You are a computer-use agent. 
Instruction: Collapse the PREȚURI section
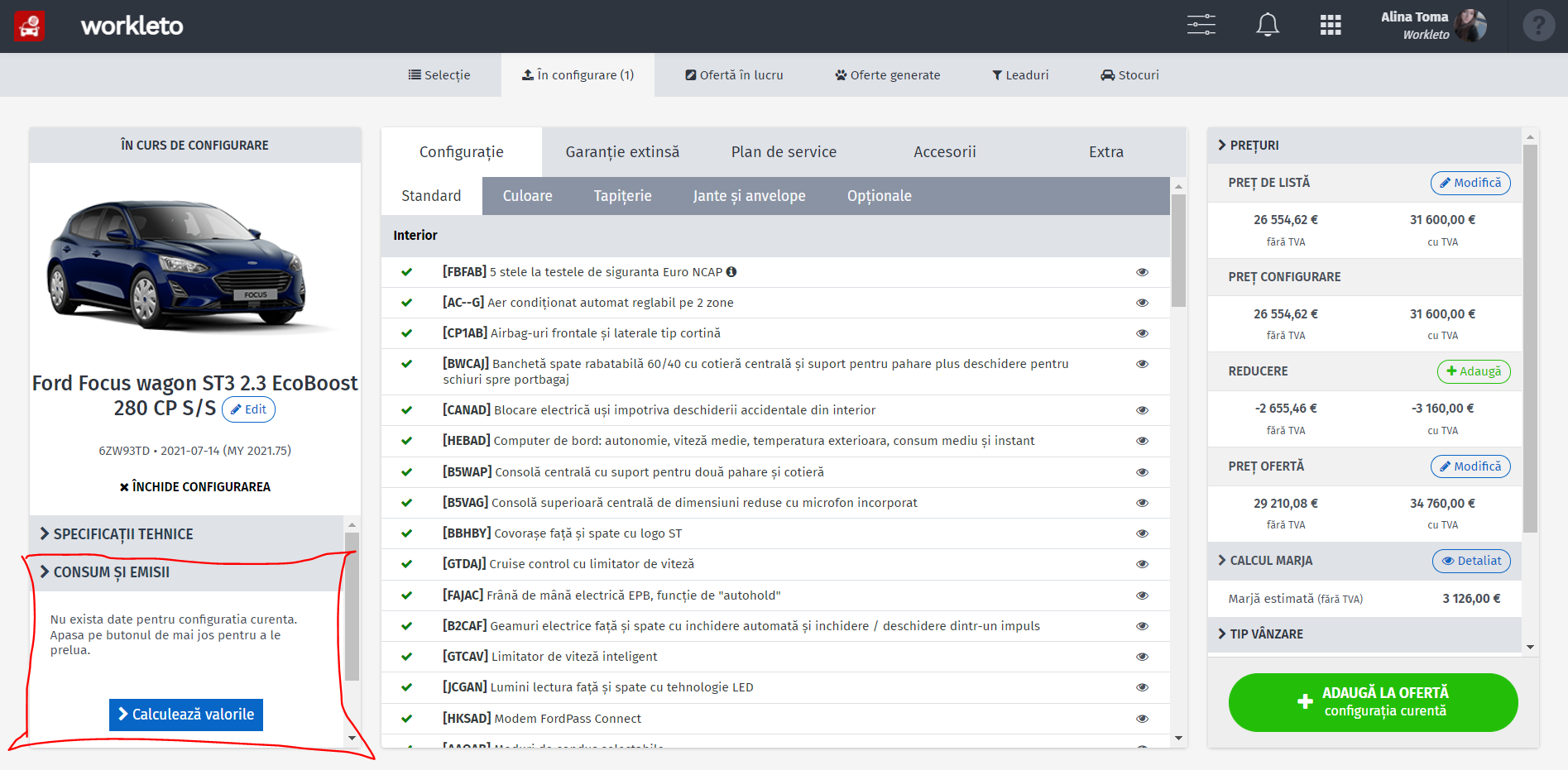(1364, 145)
